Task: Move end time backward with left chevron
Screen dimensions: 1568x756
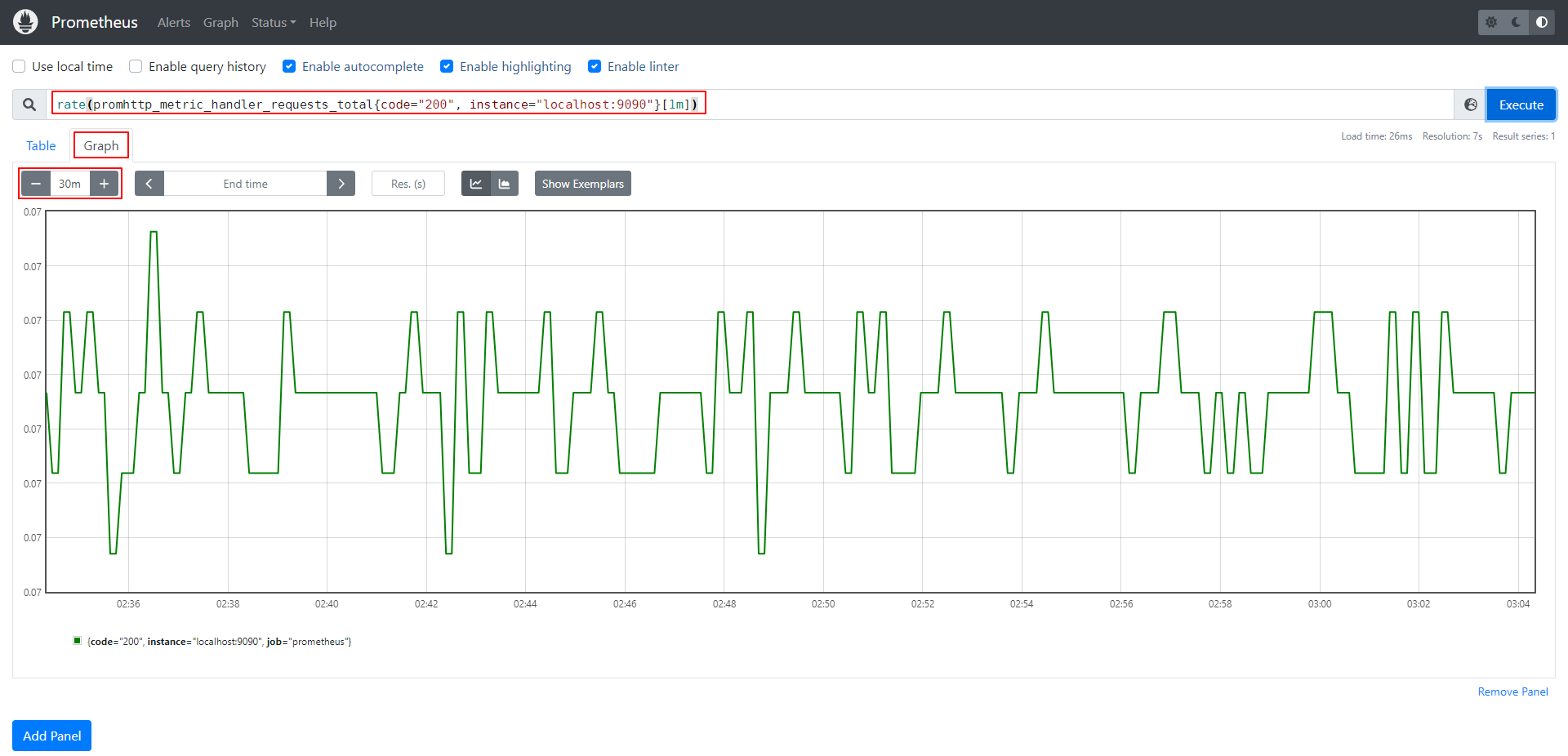Action: click(x=149, y=184)
